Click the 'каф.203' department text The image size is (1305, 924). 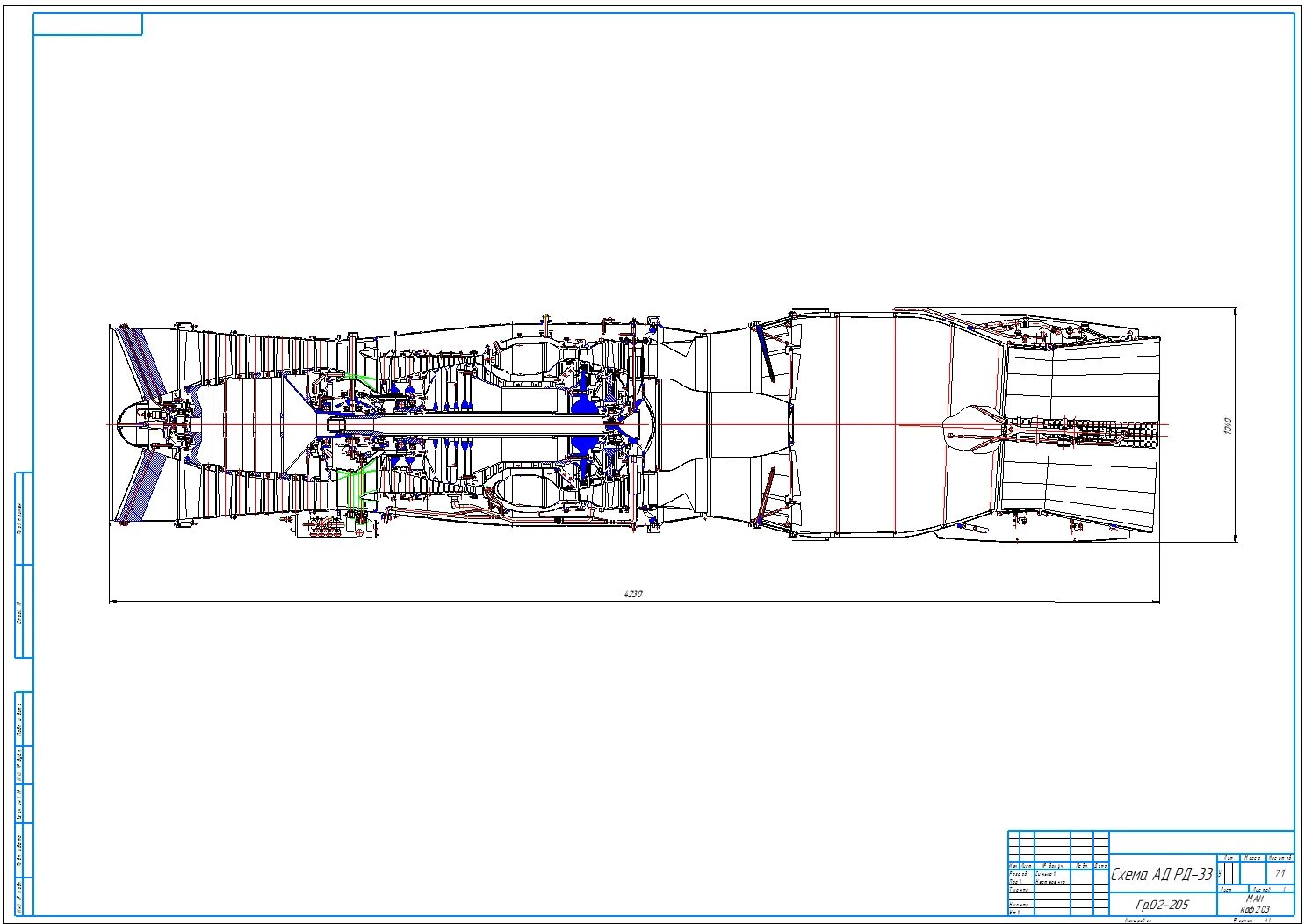pyautogui.click(x=1256, y=908)
